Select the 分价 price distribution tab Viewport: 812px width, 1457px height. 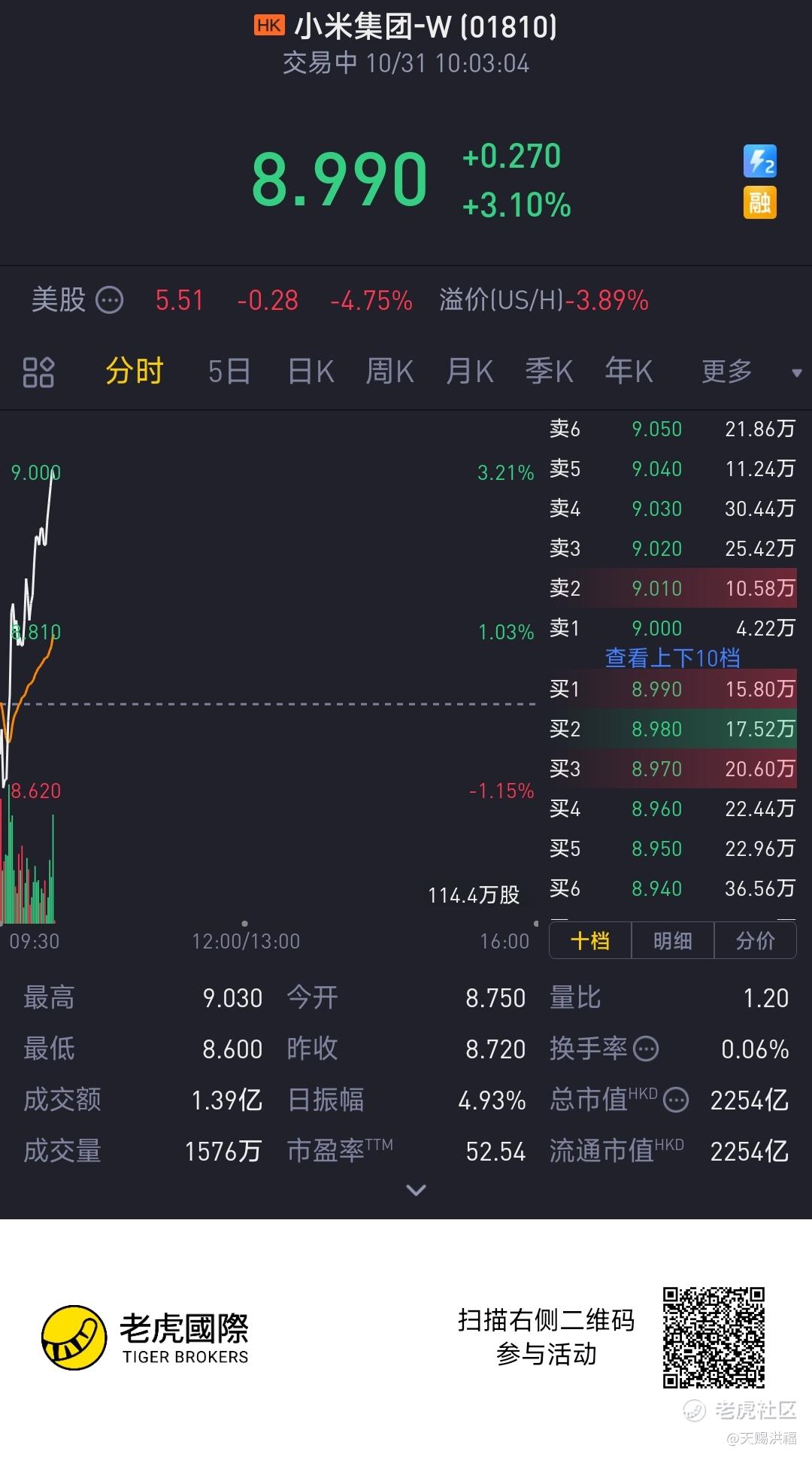tap(755, 941)
